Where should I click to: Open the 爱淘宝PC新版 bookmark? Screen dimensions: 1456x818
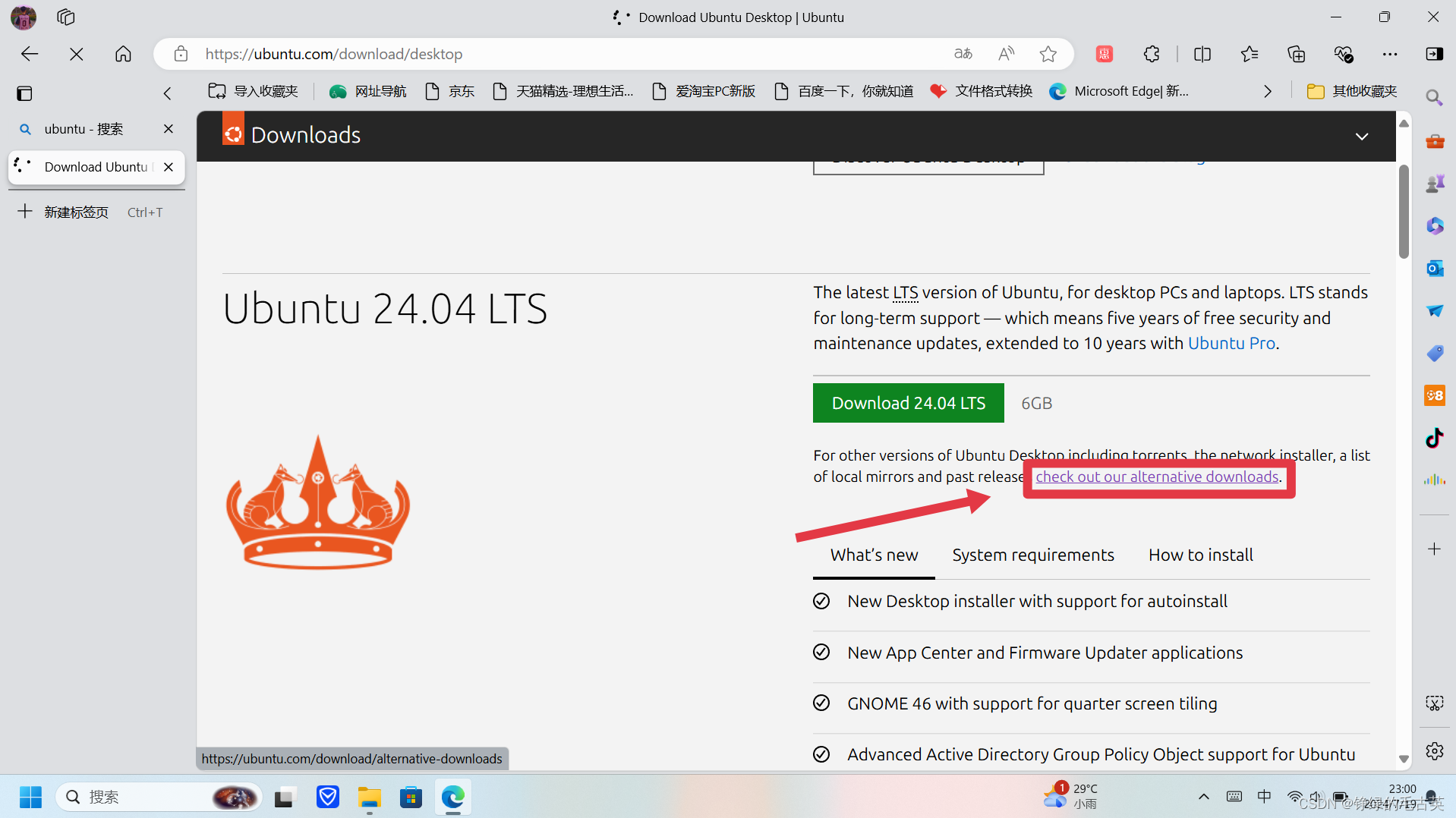704,91
